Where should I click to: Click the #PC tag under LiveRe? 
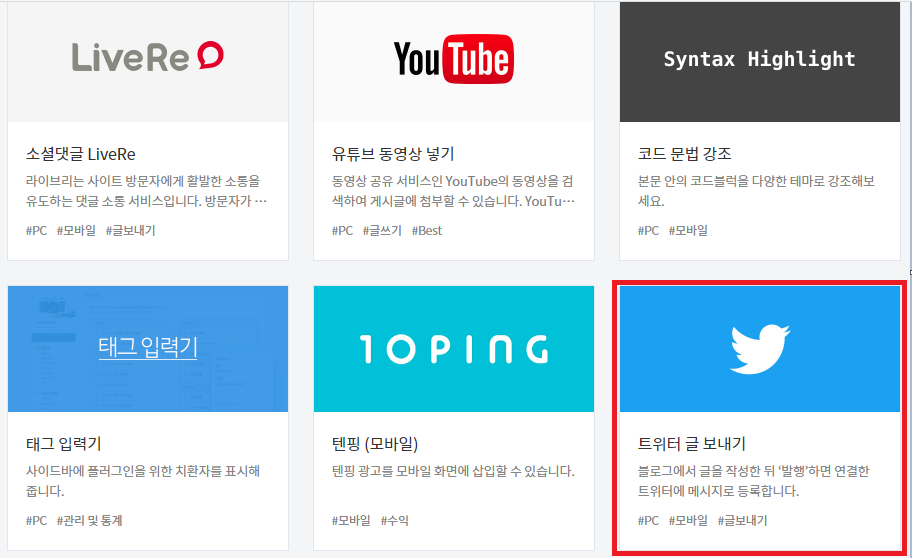point(36,230)
